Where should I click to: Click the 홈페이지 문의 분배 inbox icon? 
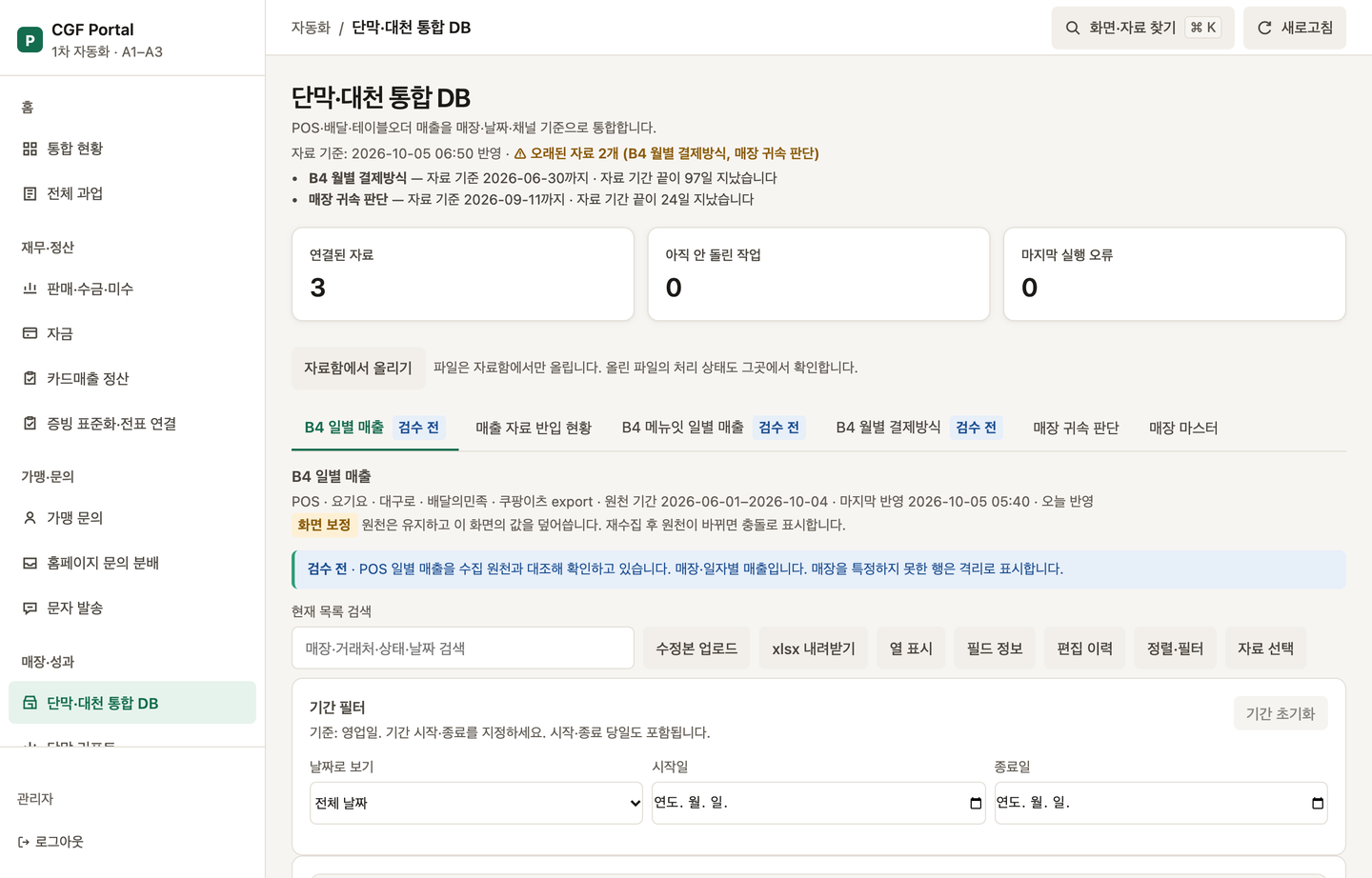[30, 563]
